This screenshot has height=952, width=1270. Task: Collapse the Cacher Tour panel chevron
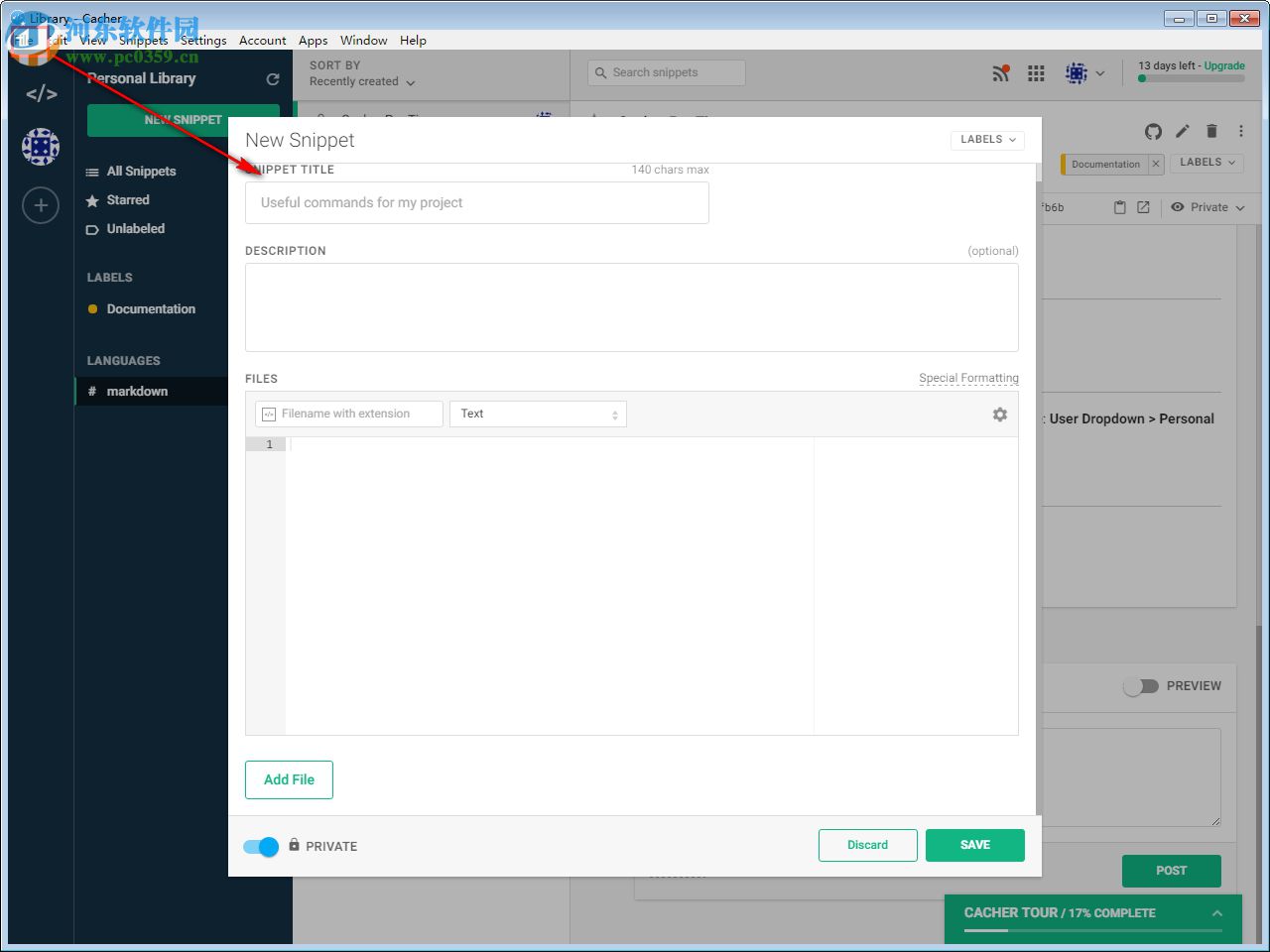pyautogui.click(x=1217, y=913)
